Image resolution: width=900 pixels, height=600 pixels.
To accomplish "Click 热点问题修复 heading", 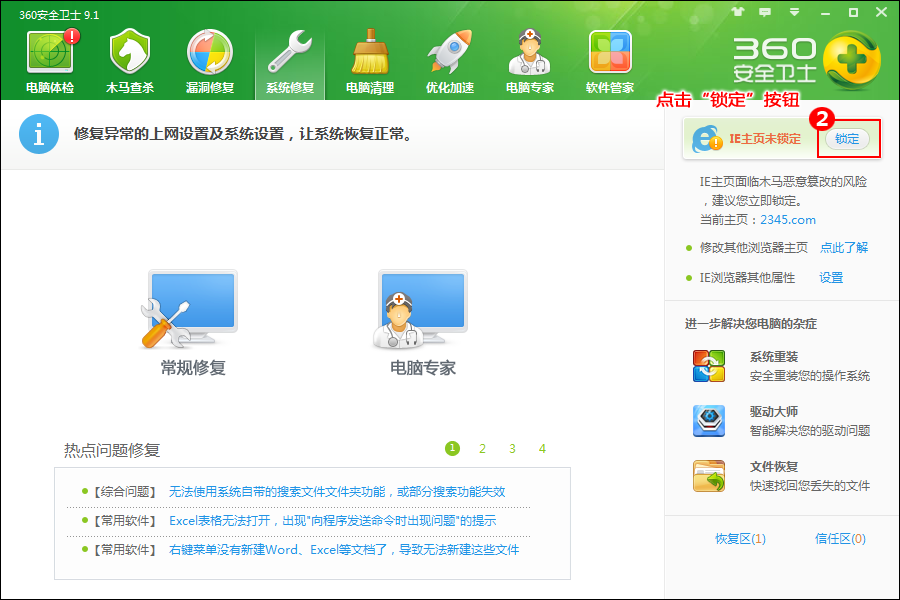I will pyautogui.click(x=112, y=450).
